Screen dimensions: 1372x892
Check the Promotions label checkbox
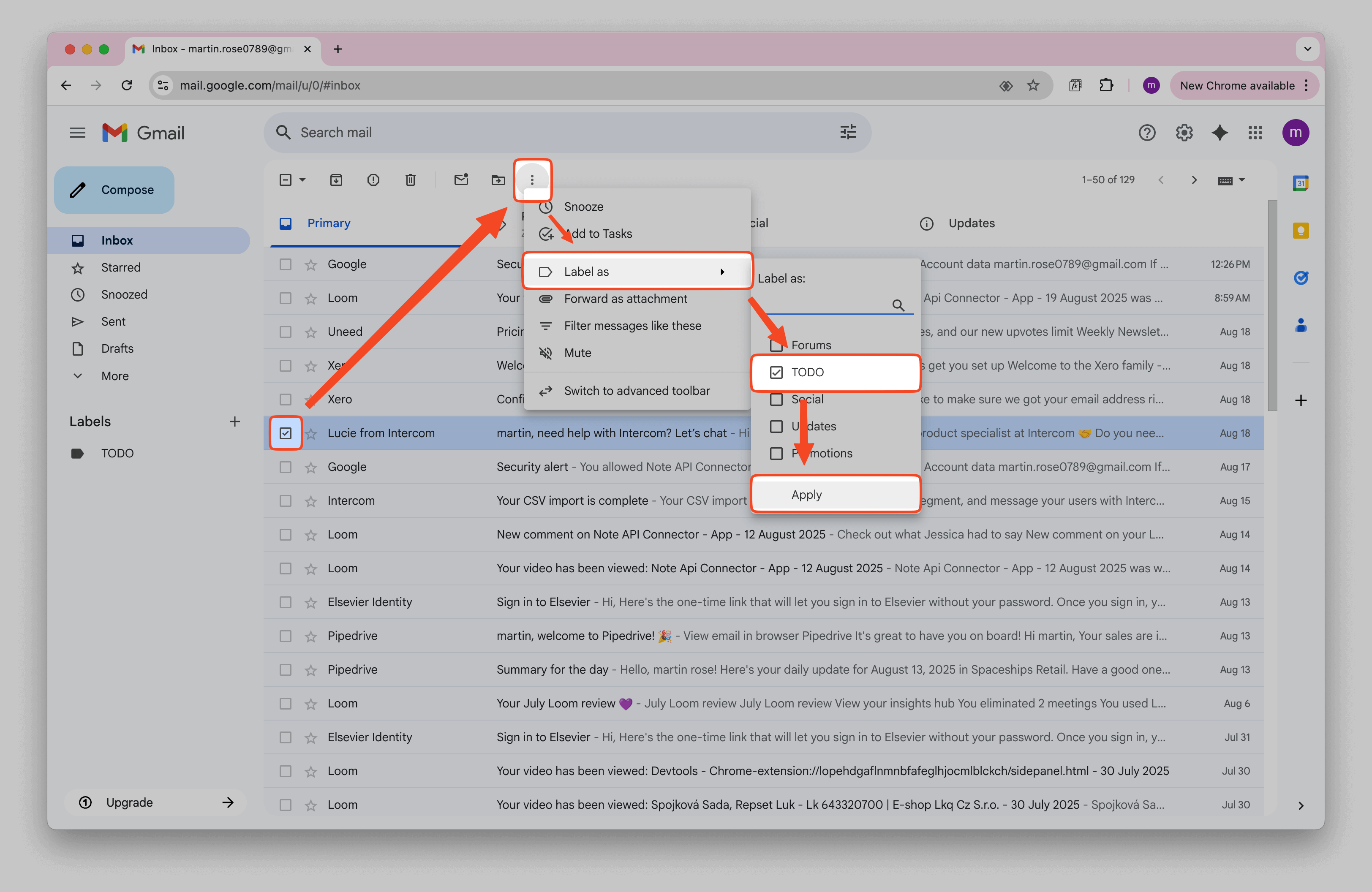coord(776,454)
